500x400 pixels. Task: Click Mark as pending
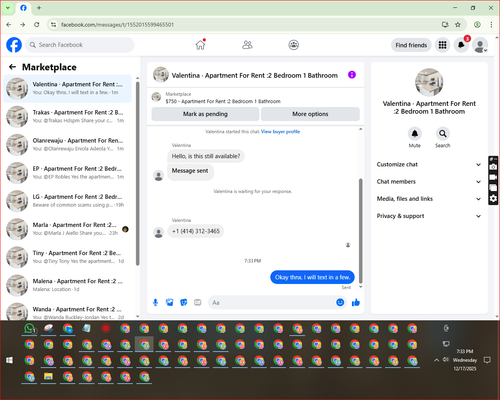(x=205, y=114)
